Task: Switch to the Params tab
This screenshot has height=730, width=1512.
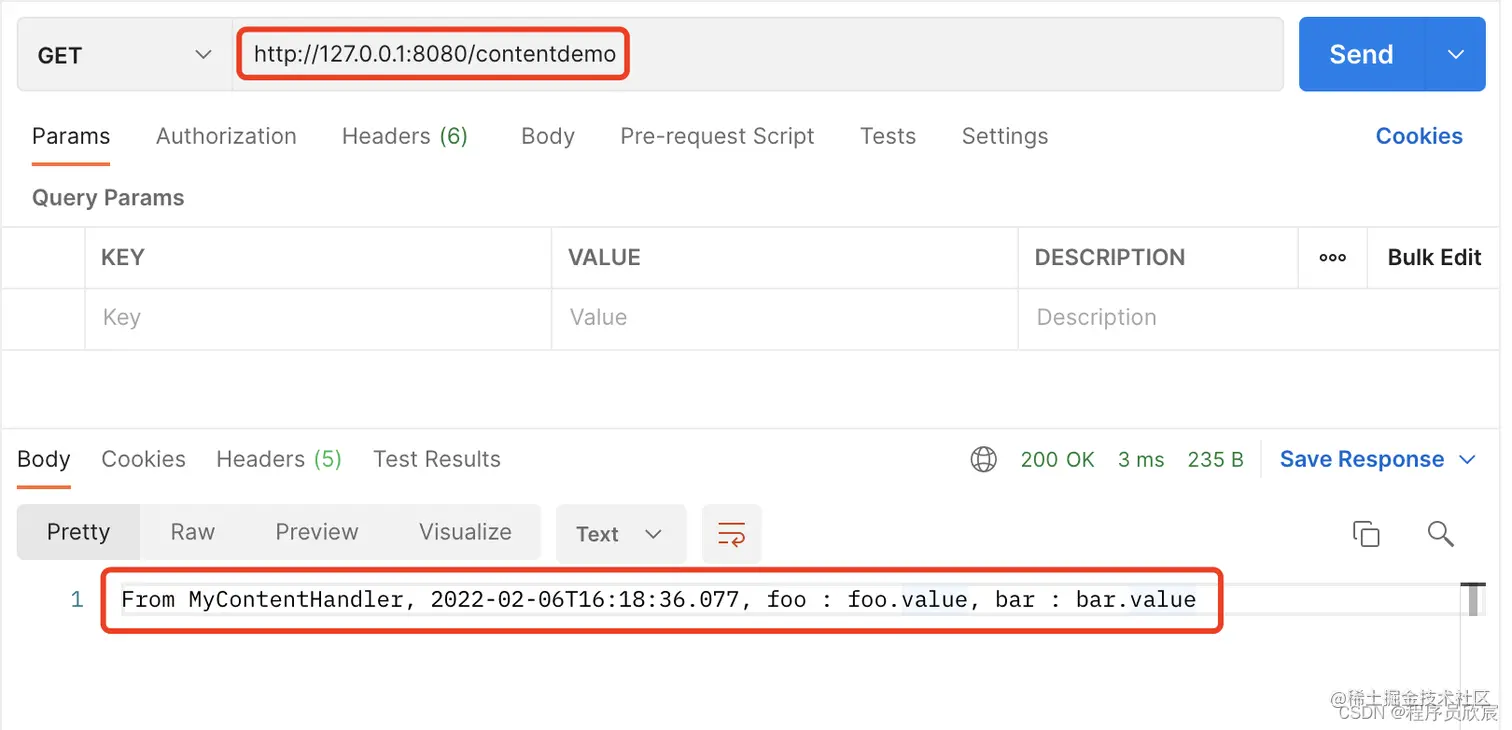Action: (x=71, y=136)
